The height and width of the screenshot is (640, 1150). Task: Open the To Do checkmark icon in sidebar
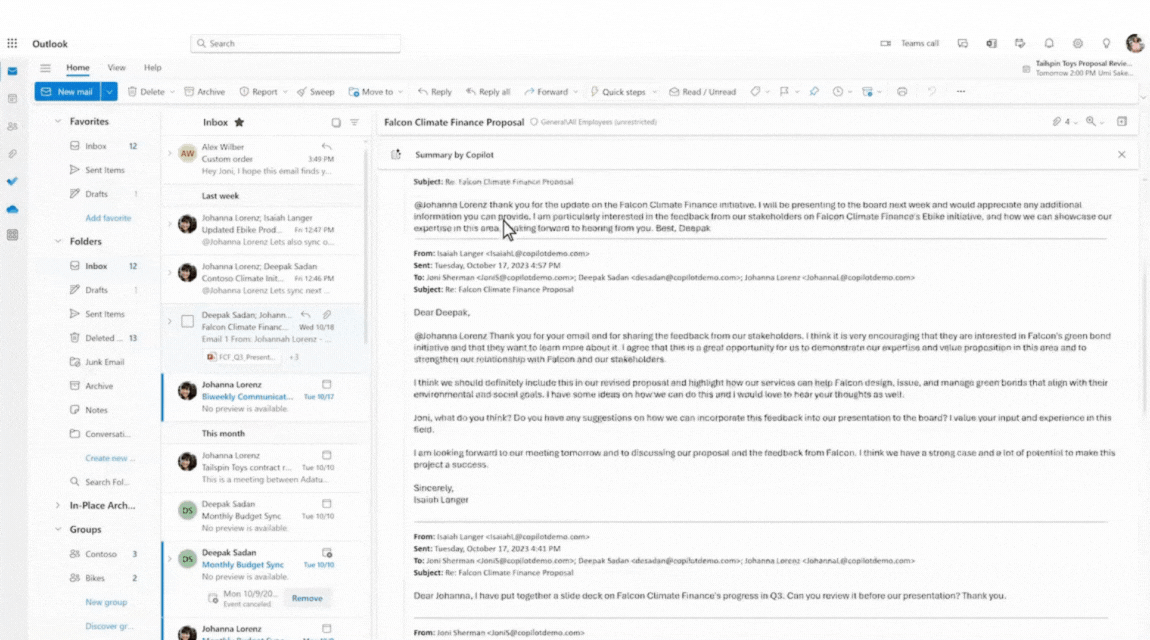(13, 181)
